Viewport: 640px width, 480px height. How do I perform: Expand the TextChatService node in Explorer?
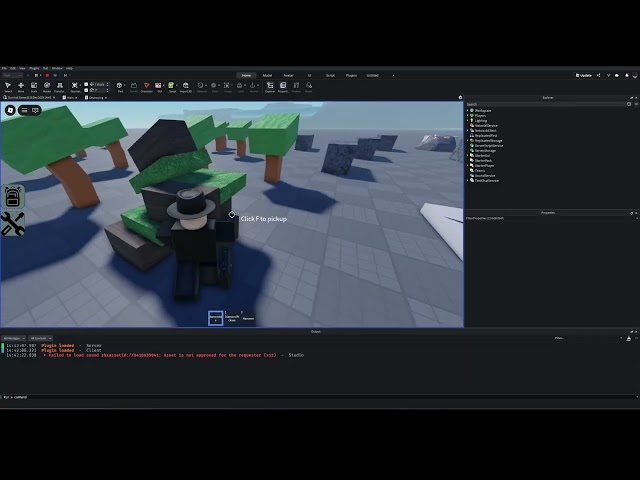click(468, 180)
